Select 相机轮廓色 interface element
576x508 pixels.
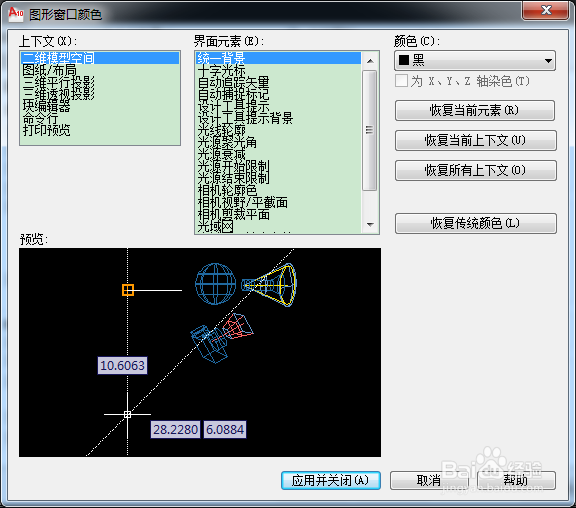click(x=278, y=190)
